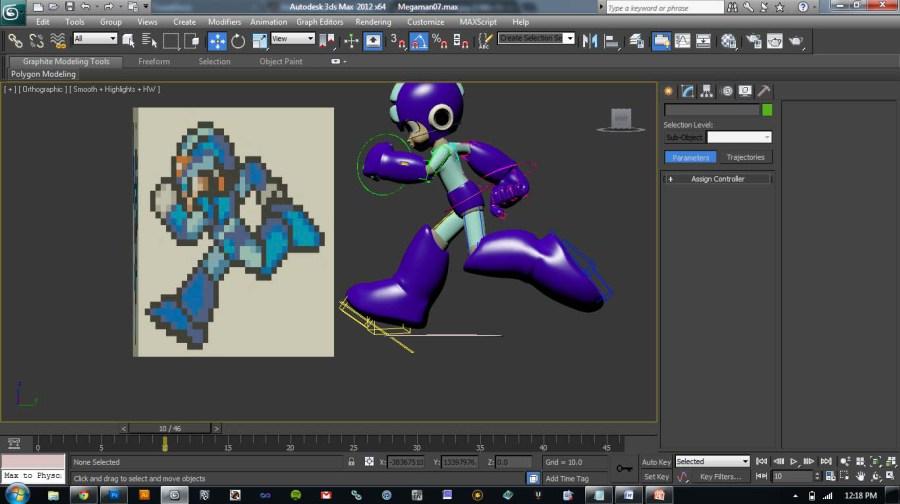Open the selection filter 'All' dropdown
Viewport: 900px width, 504px height.
pyautogui.click(x=95, y=39)
